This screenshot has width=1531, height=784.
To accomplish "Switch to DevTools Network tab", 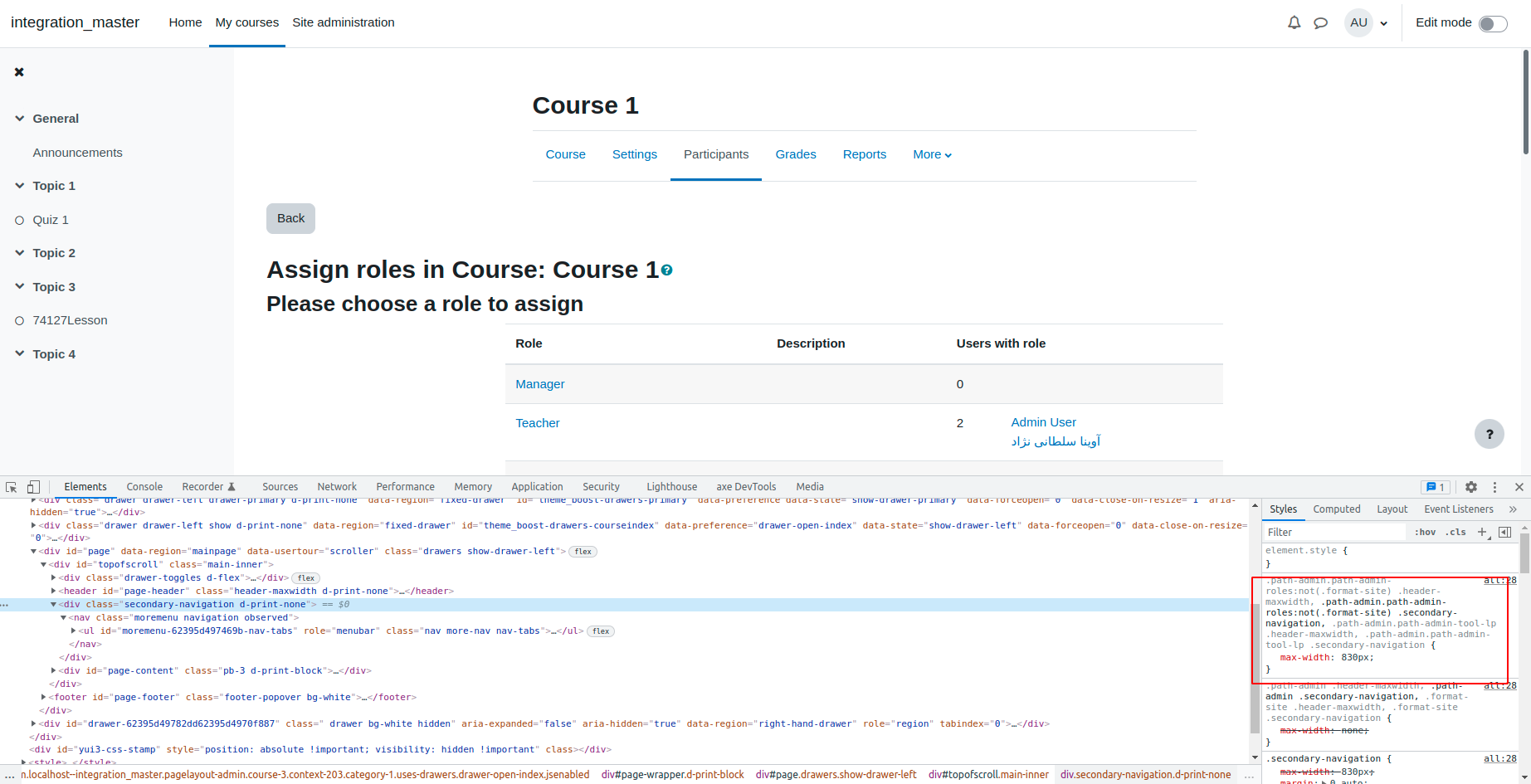I will tap(337, 487).
